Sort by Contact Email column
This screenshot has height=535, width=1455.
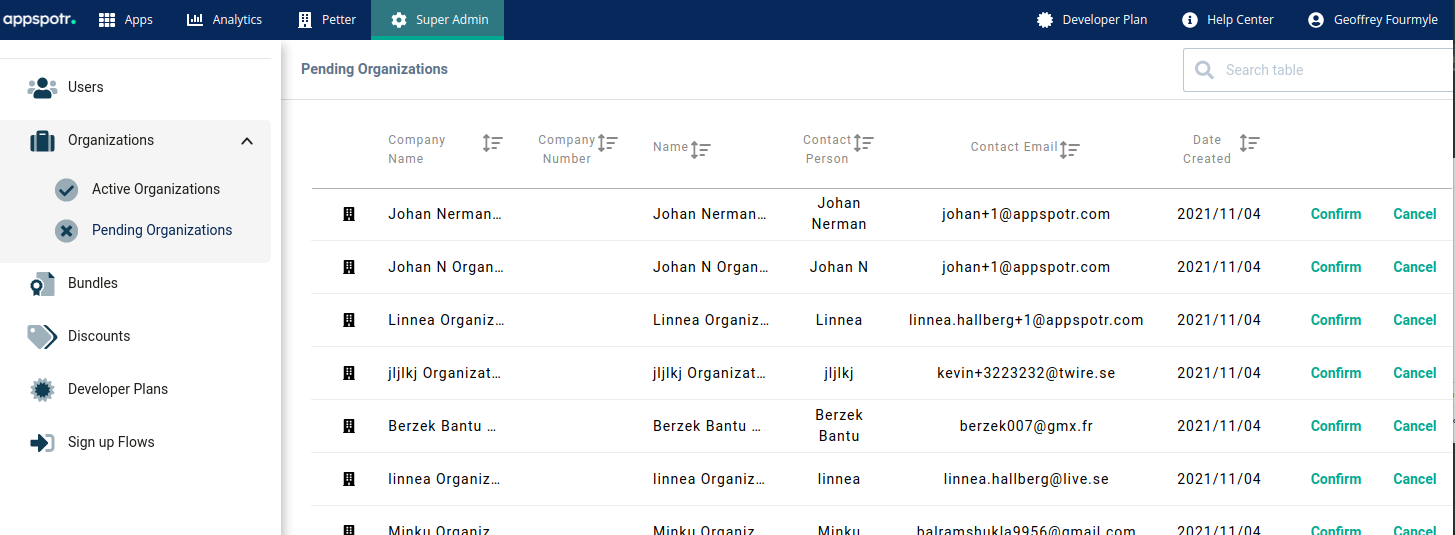[x=1069, y=150]
